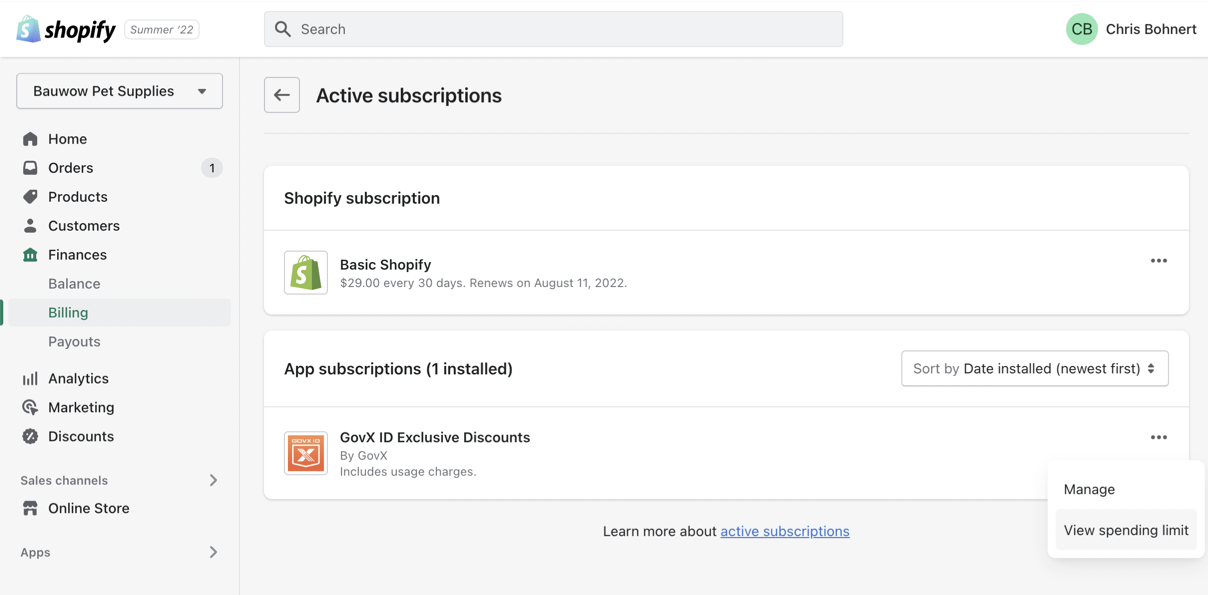Click the 'App subscriptions (1 installed)' heading
This screenshot has width=1209, height=595.
click(398, 369)
